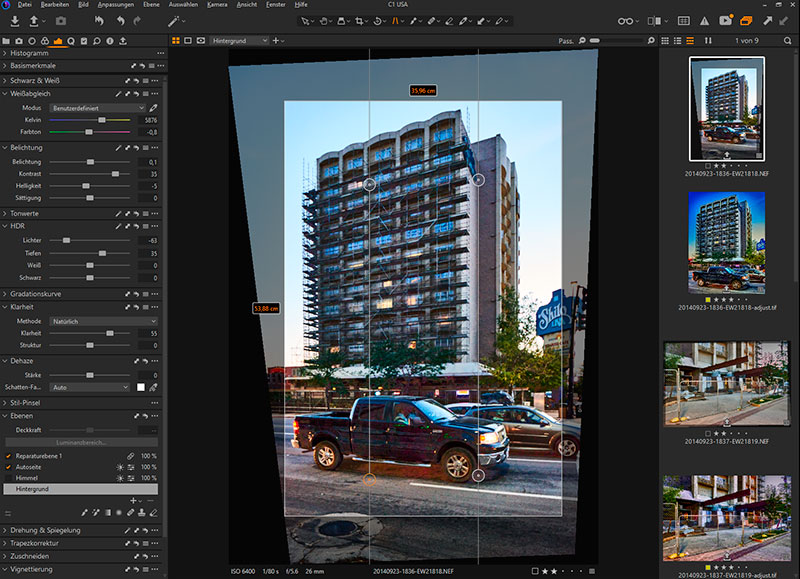
Task: Click the Klarheit slider handle
Action: pyautogui.click(x=110, y=333)
